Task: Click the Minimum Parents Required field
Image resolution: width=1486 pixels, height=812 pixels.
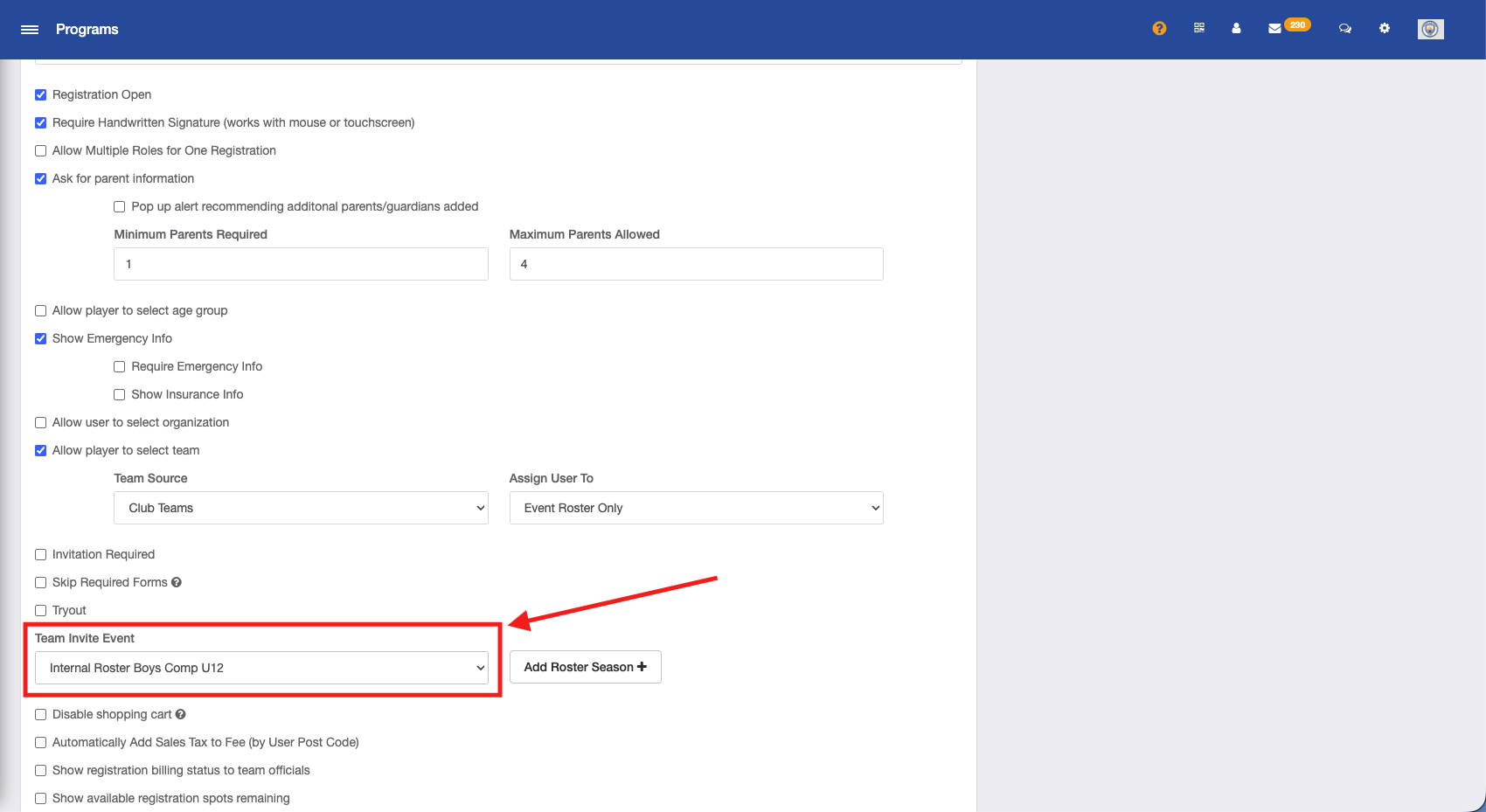Action: click(301, 264)
